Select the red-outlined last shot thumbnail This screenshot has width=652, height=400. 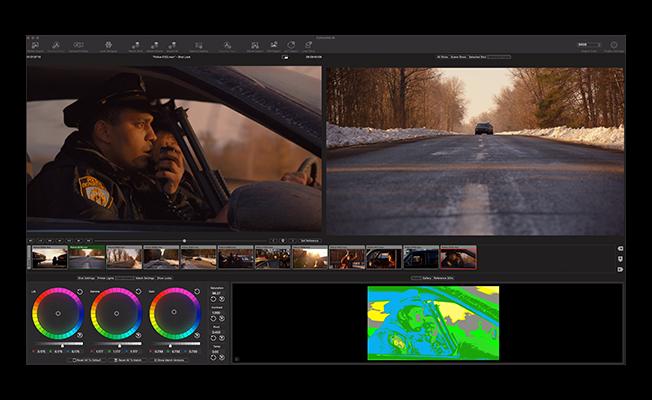(458, 257)
